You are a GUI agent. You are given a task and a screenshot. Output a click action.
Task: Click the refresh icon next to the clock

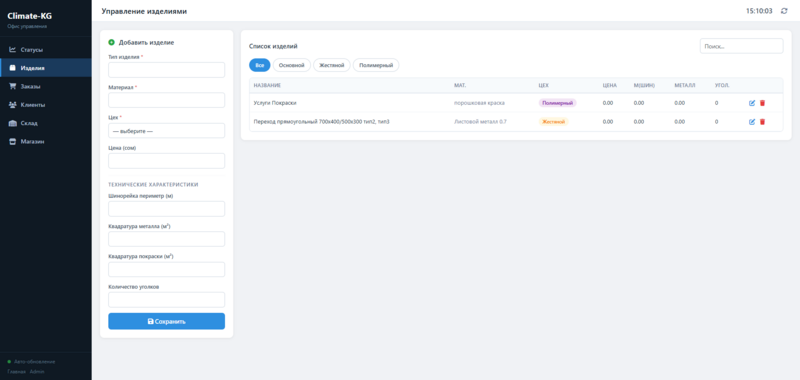[x=784, y=11]
